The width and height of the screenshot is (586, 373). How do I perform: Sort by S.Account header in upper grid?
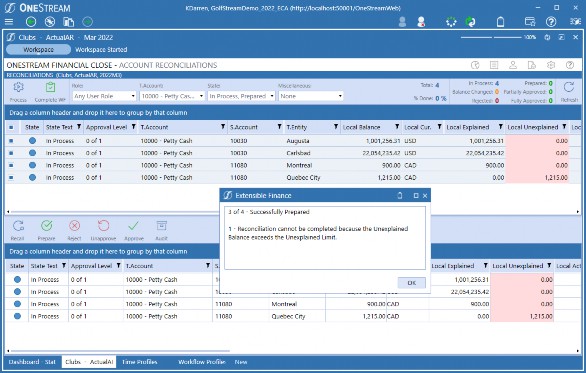244,127
